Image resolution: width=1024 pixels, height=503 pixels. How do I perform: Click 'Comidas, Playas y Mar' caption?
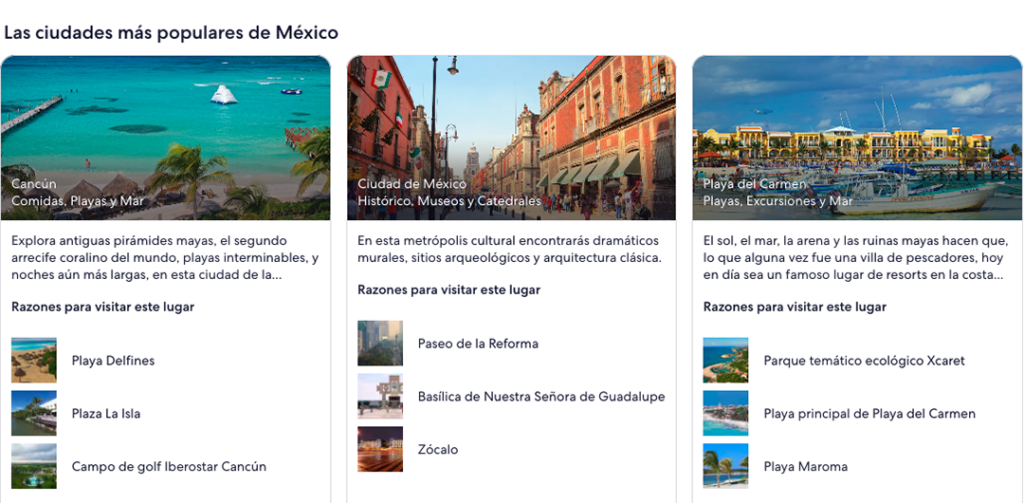tap(78, 201)
